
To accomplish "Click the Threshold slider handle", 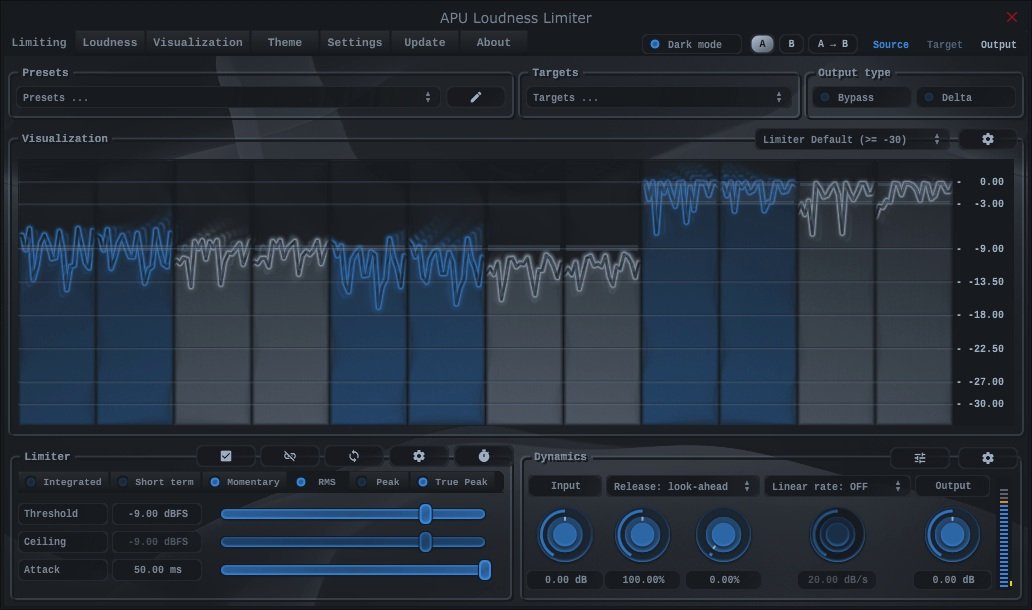I will pyautogui.click(x=425, y=514).
